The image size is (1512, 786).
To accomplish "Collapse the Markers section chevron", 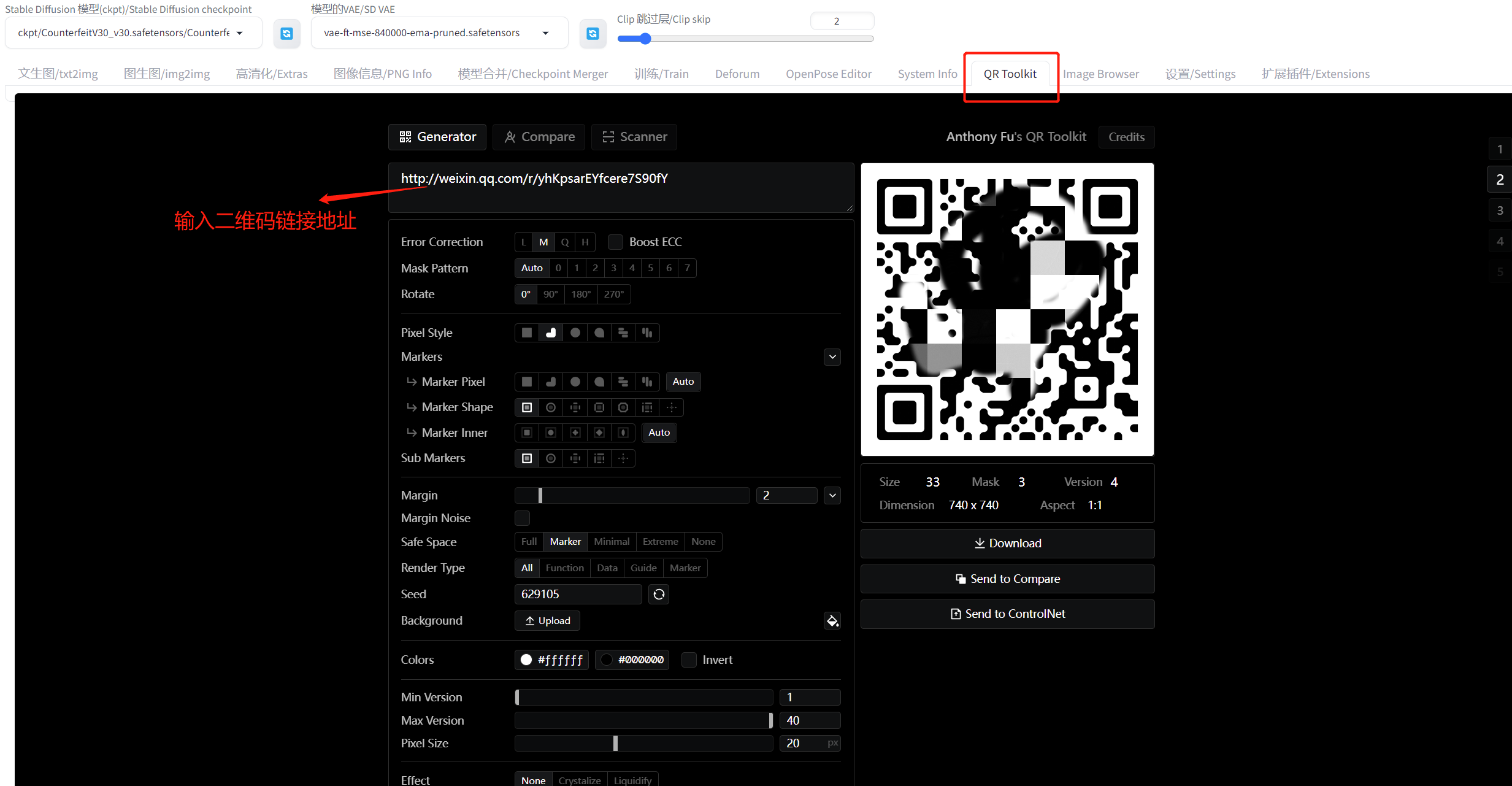I will click(832, 356).
